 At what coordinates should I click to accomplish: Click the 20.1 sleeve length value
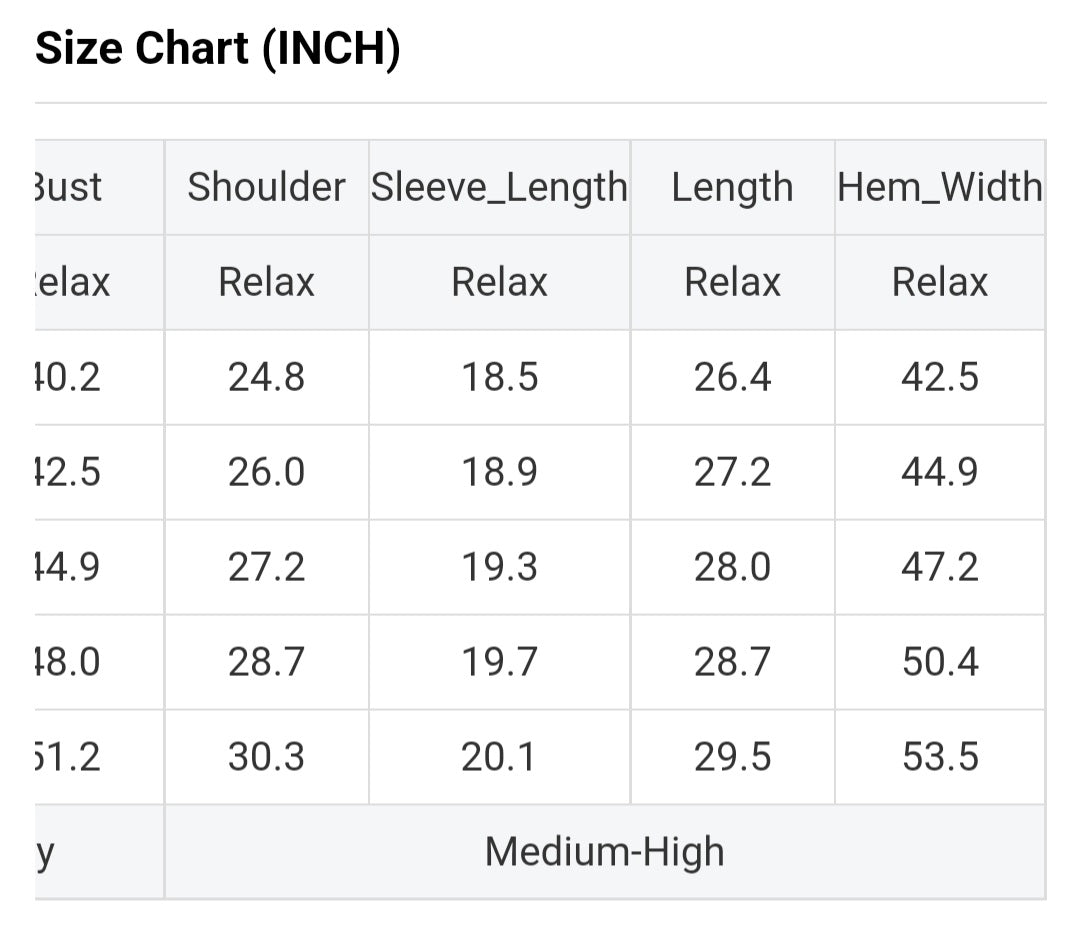499,757
